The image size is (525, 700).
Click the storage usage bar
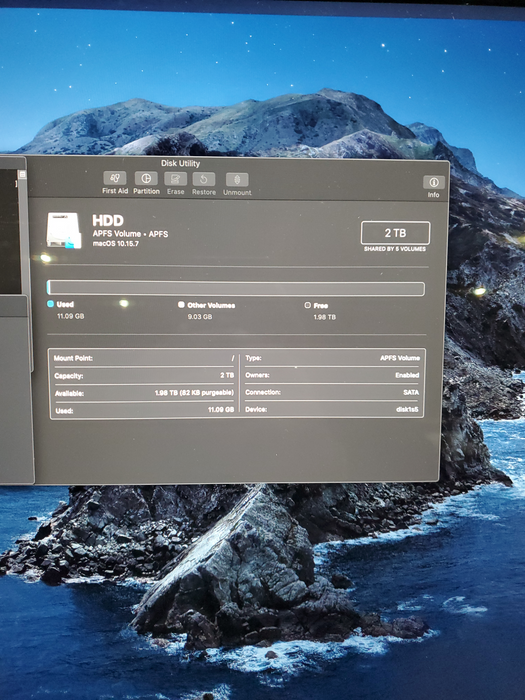[x=236, y=288]
